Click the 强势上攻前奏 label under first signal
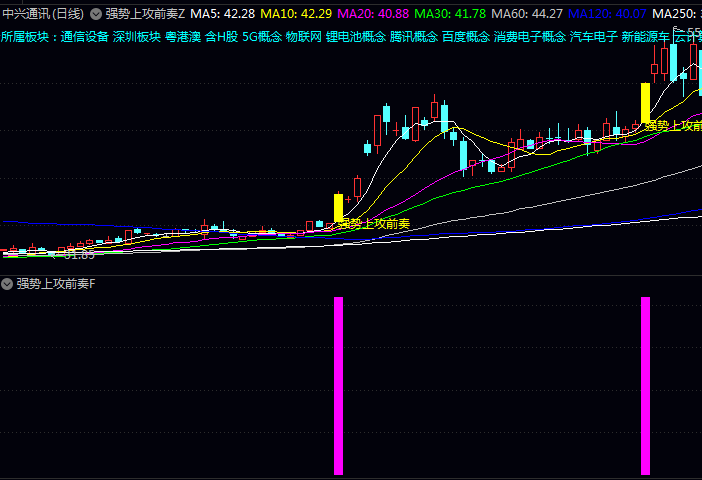Image resolution: width=702 pixels, height=480 pixels. [374, 223]
